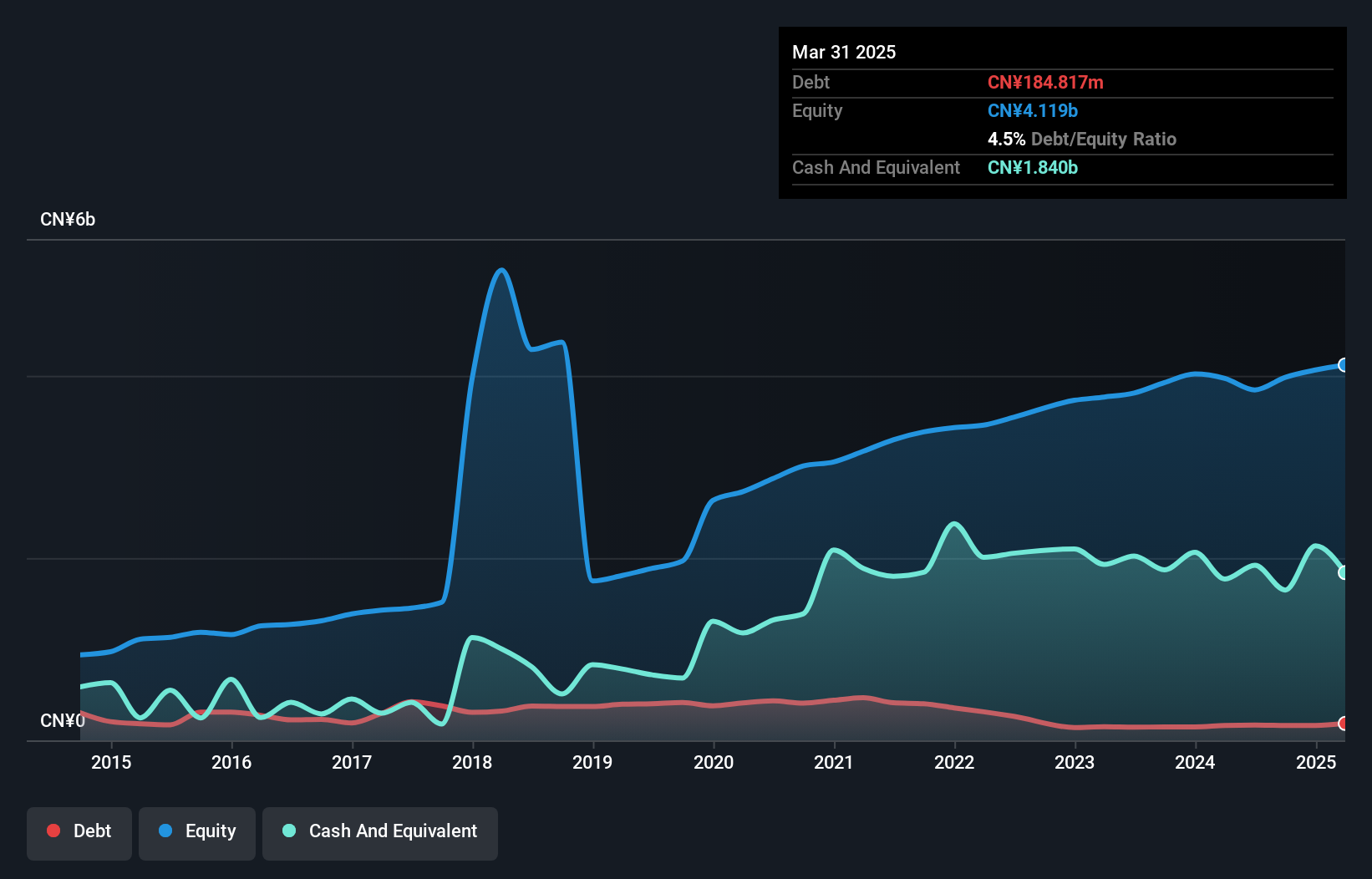Toggle the Debt legend button
The height and width of the screenshot is (879, 1372).
79,833
